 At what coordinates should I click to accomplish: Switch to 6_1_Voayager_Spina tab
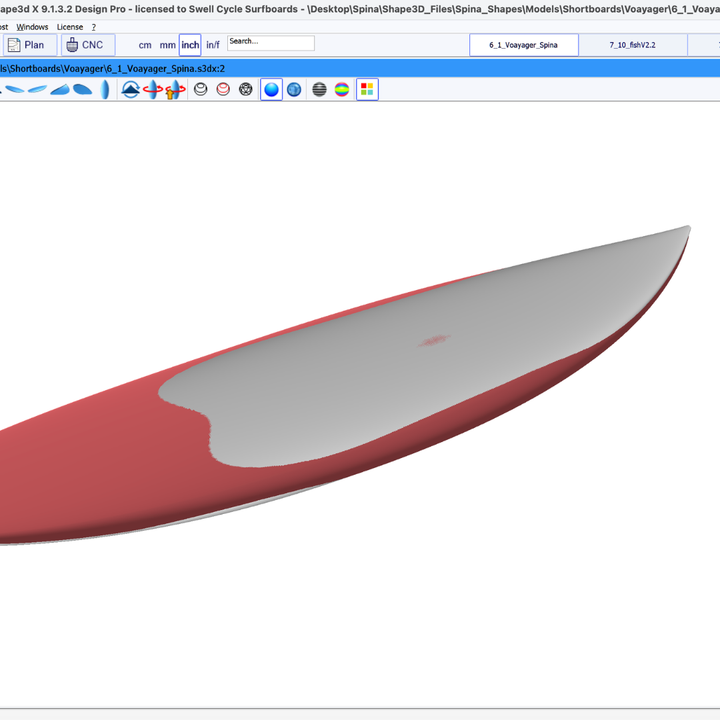[523, 45]
